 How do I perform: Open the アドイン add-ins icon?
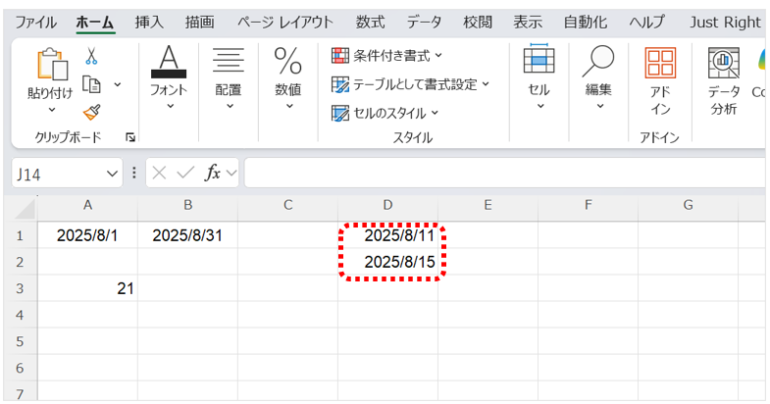pyautogui.click(x=660, y=63)
